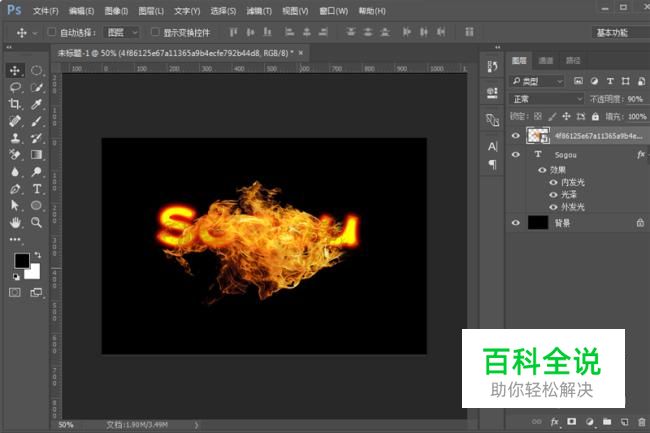Select the Elliptical Marquee tool
Screen dimensions: 650x433
point(36,70)
